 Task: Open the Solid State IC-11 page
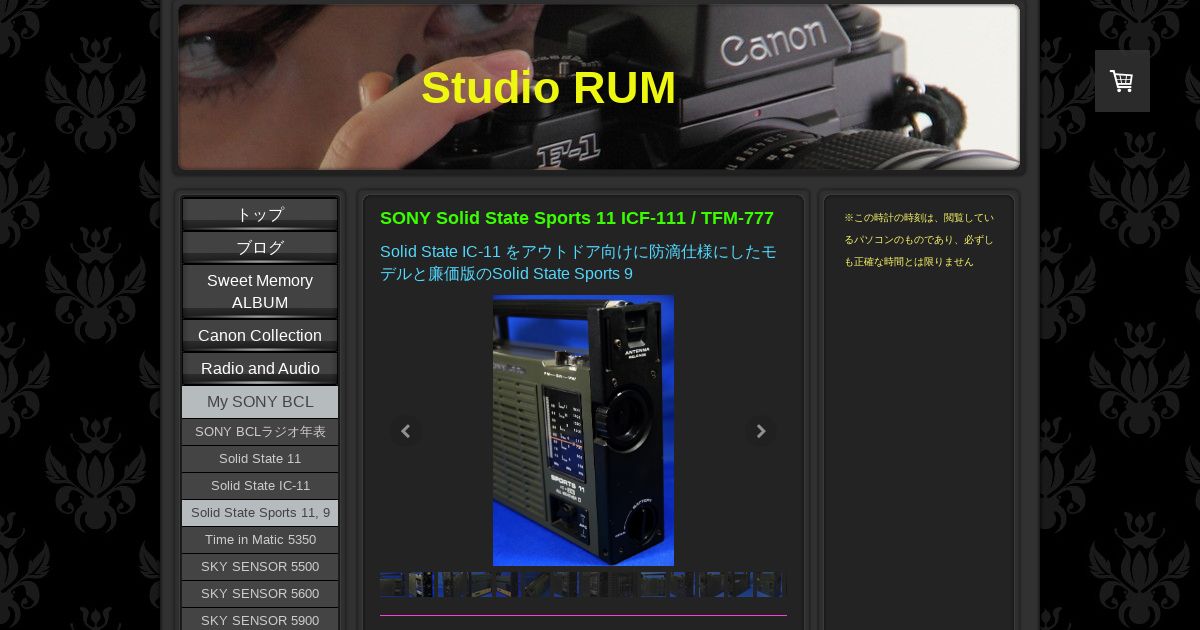point(260,486)
